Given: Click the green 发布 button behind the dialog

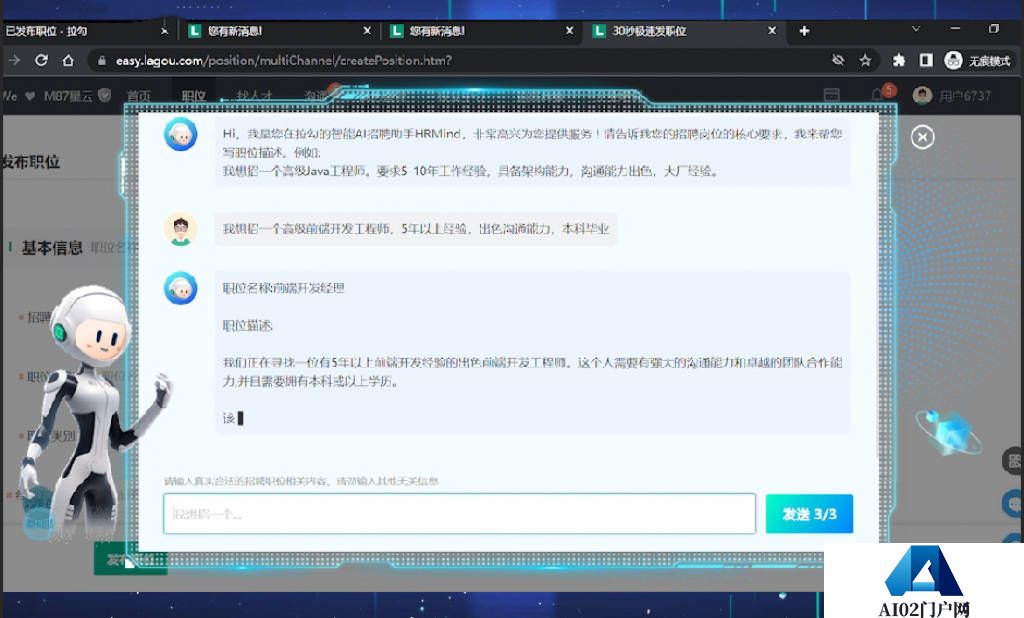Looking at the screenshot, I should [x=130, y=560].
